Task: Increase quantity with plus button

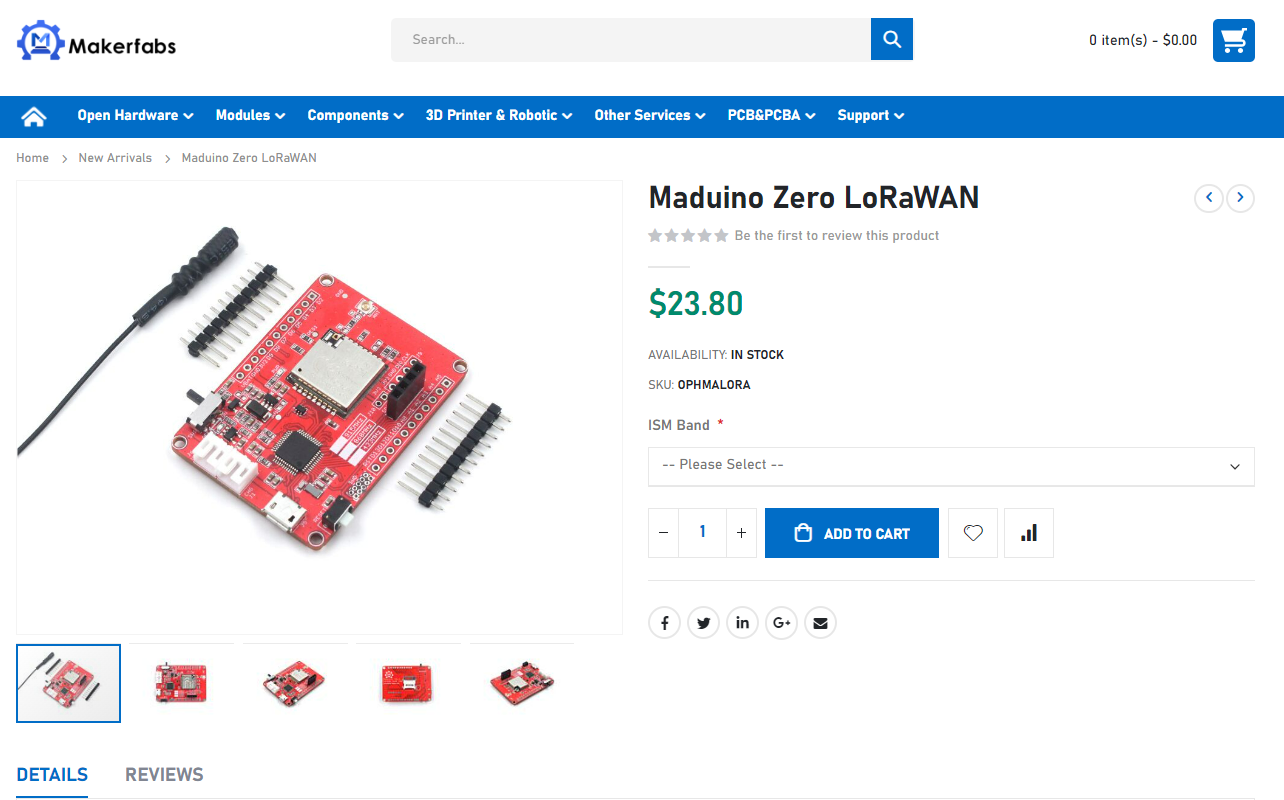Action: tap(741, 533)
